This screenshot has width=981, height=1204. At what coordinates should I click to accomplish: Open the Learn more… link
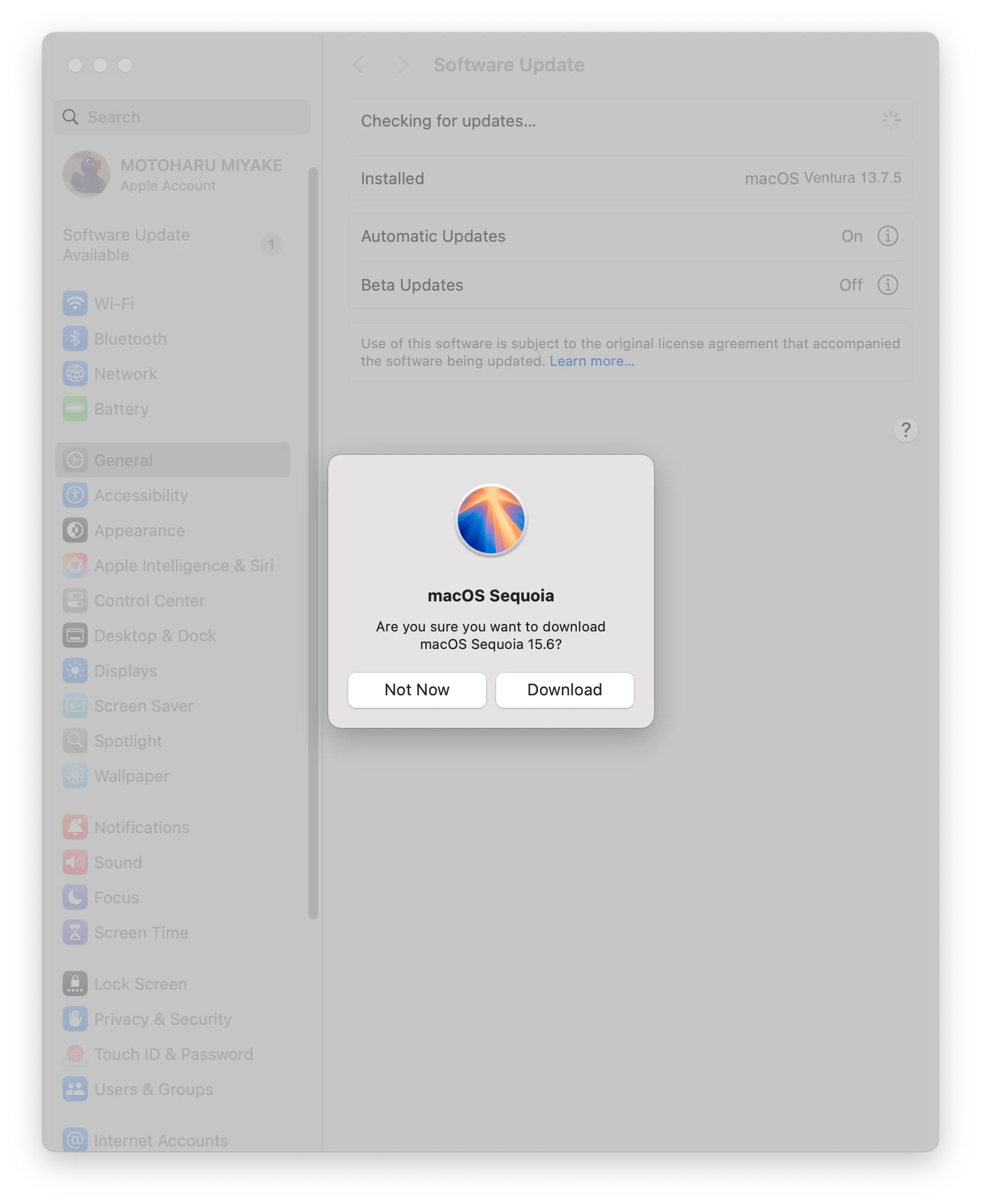(x=592, y=361)
